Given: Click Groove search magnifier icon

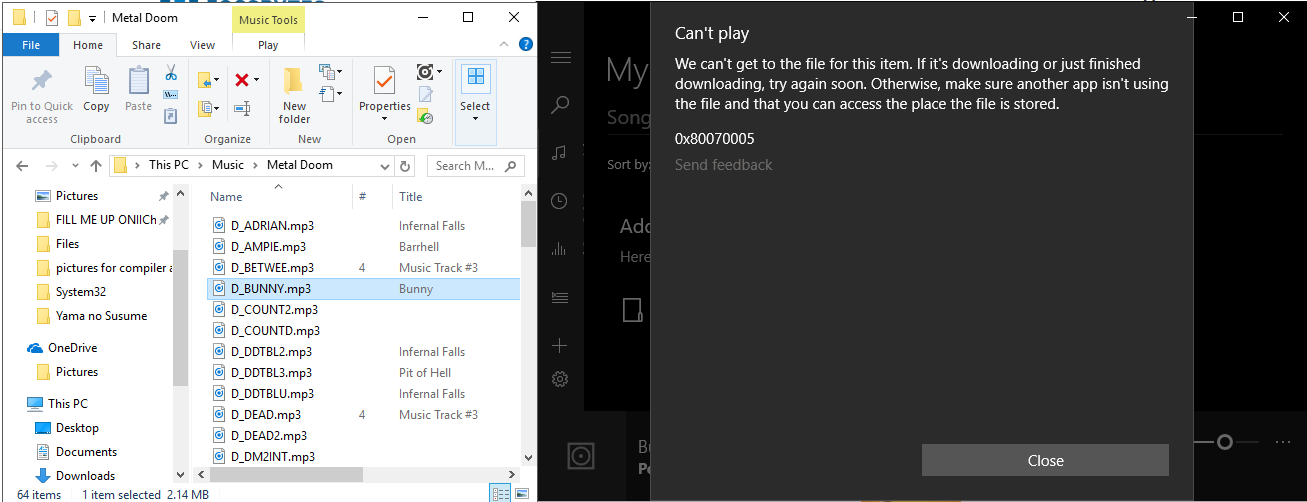Looking at the screenshot, I should coord(561,104).
